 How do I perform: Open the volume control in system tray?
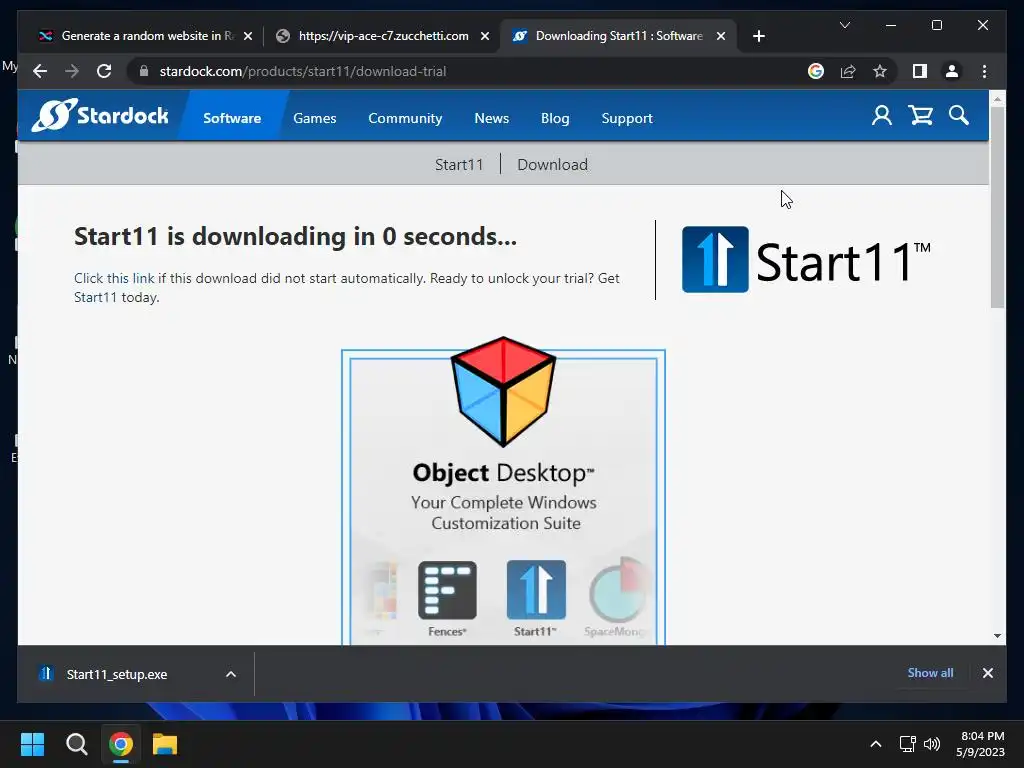point(933,744)
